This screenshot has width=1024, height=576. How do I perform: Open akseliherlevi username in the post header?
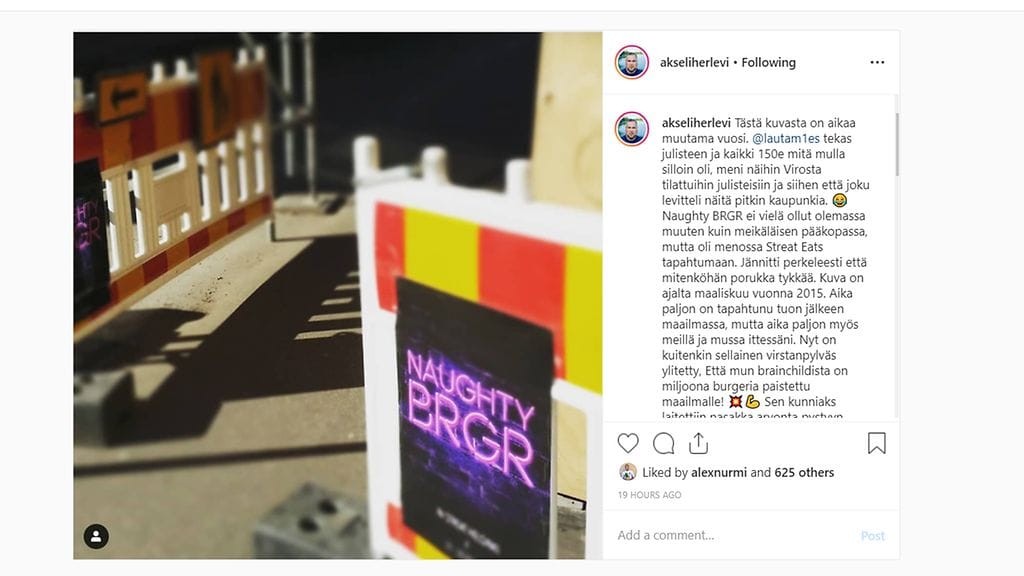pyautogui.click(x=694, y=63)
